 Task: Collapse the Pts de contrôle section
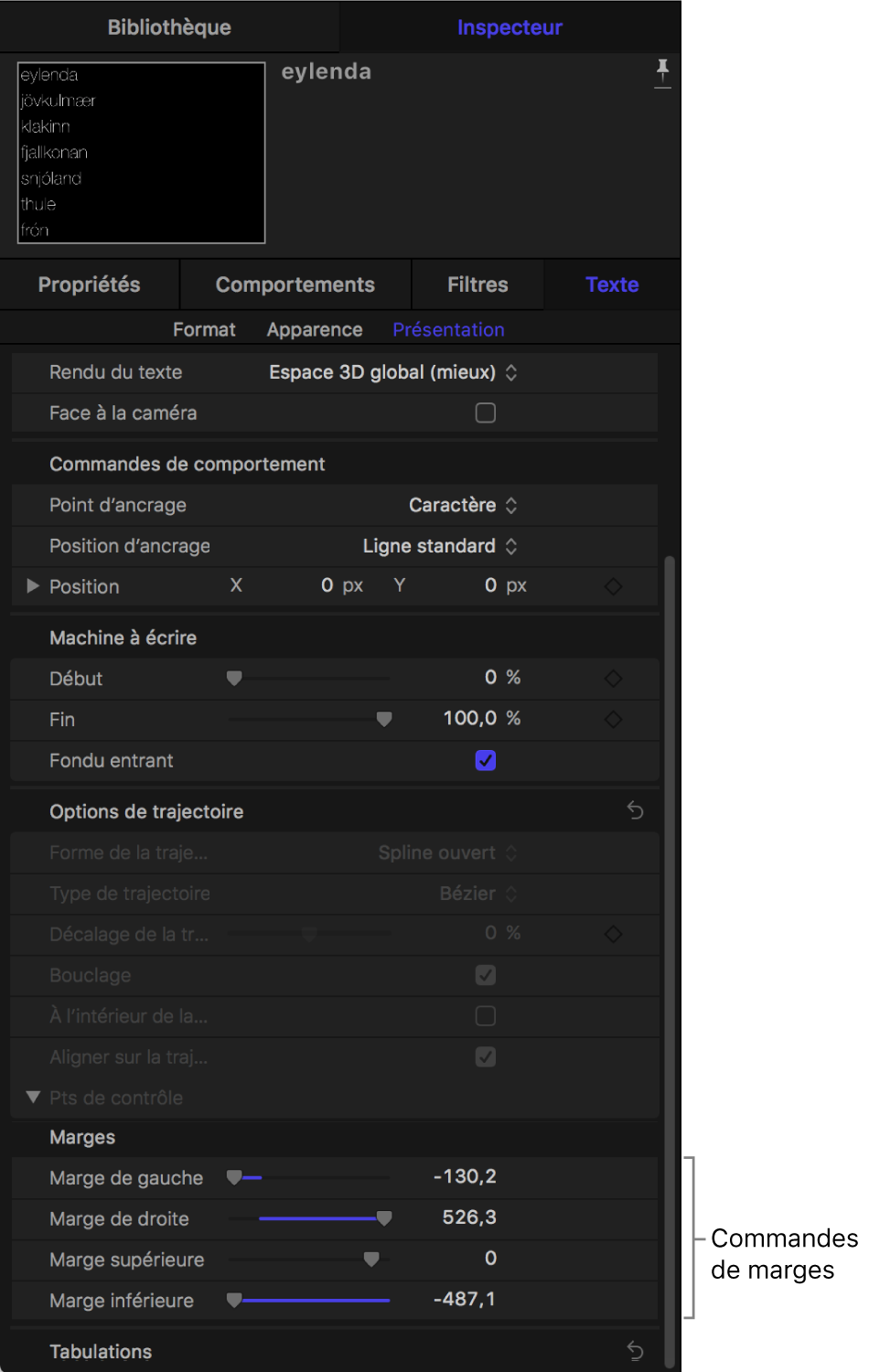tap(33, 1097)
